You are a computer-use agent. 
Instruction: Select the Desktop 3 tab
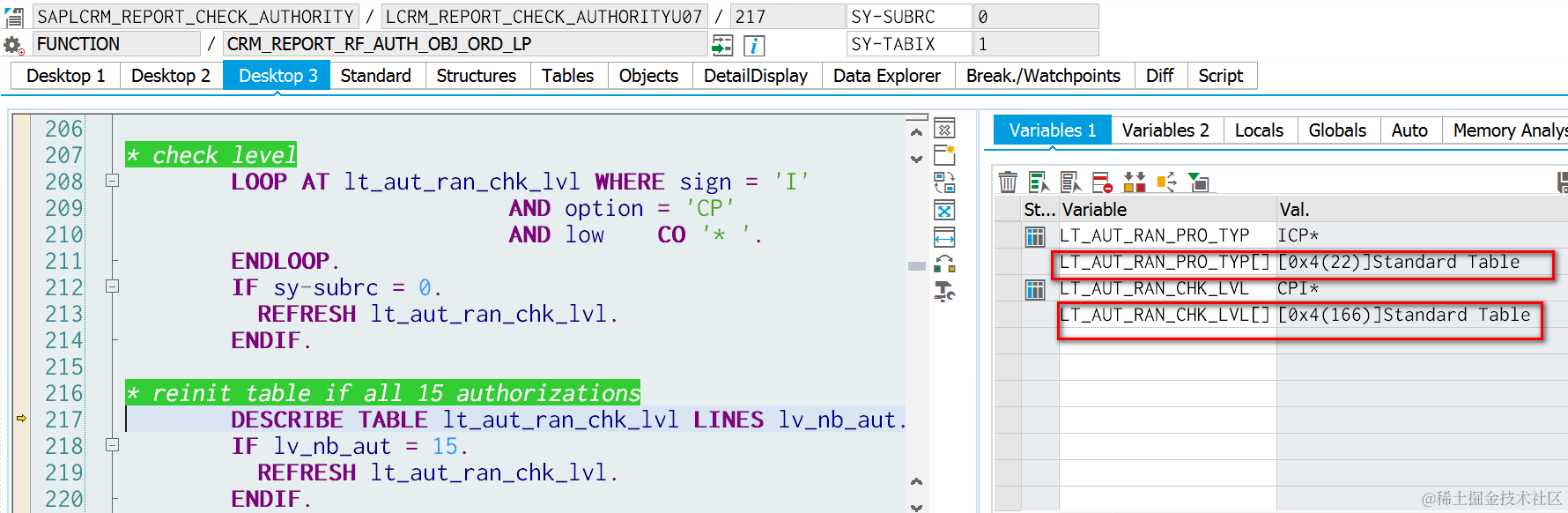(x=277, y=76)
